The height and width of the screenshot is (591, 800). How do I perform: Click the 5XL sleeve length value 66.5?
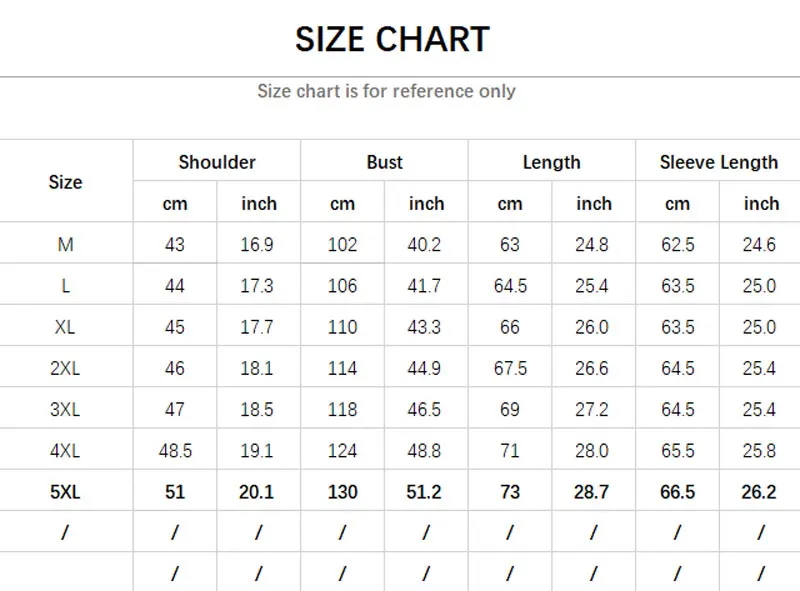pos(677,492)
